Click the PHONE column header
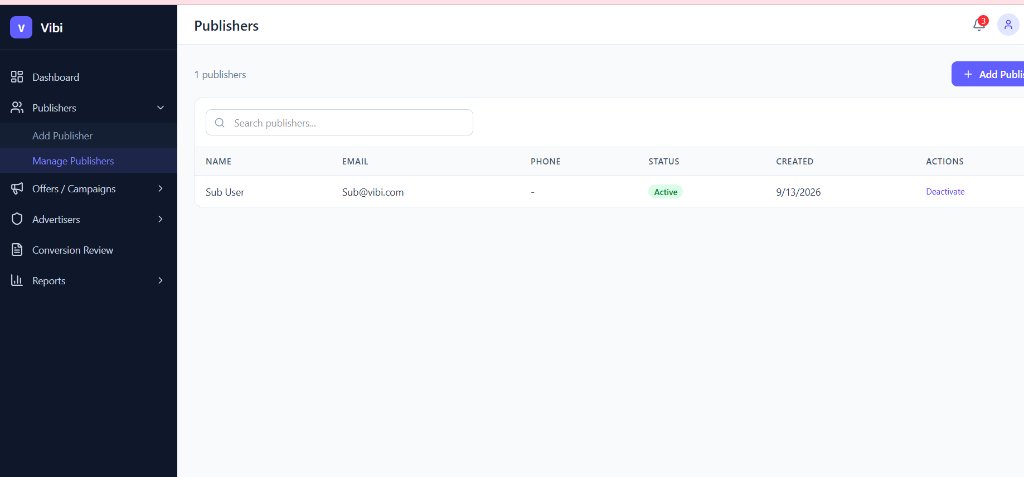Viewport: 1024px width, 477px height. pyautogui.click(x=545, y=161)
